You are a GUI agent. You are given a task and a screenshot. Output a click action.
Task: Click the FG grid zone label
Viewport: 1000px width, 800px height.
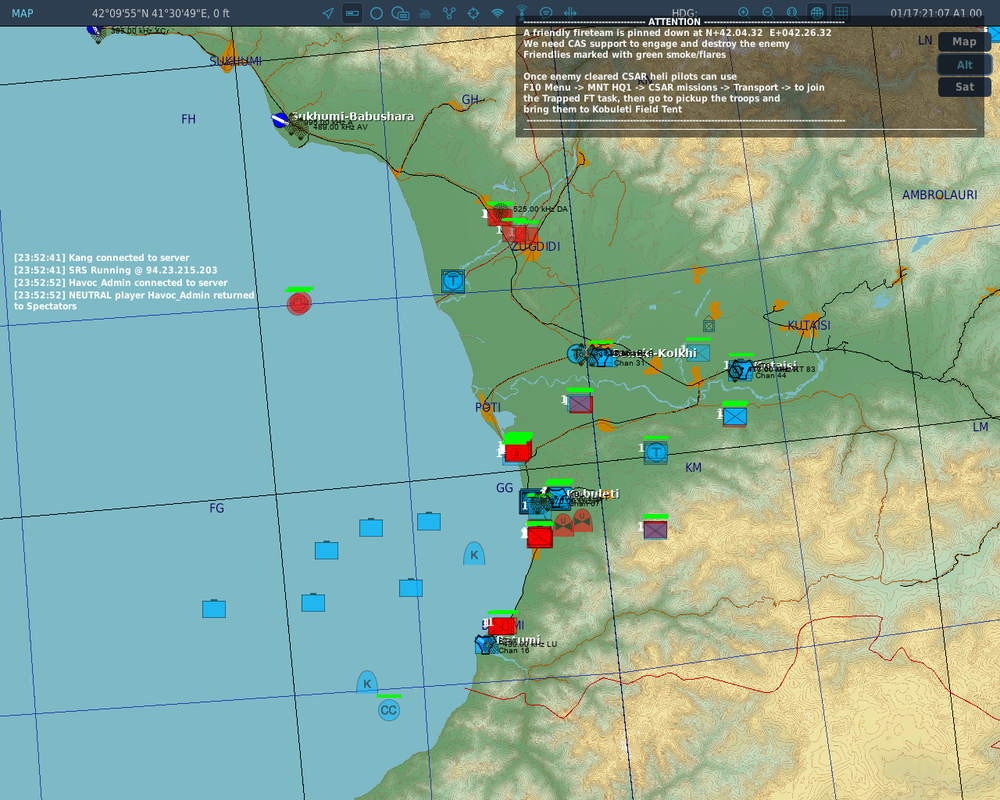pos(217,508)
